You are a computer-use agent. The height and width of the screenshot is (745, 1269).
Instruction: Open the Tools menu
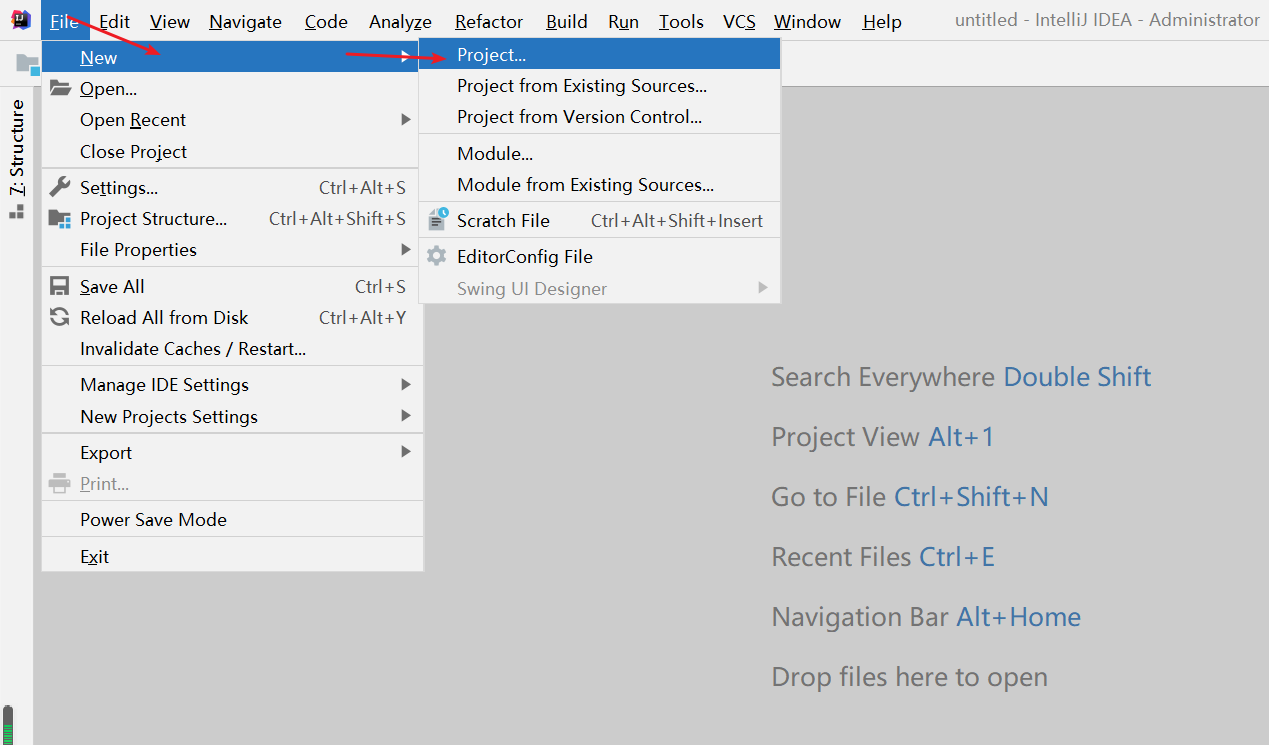coord(682,21)
